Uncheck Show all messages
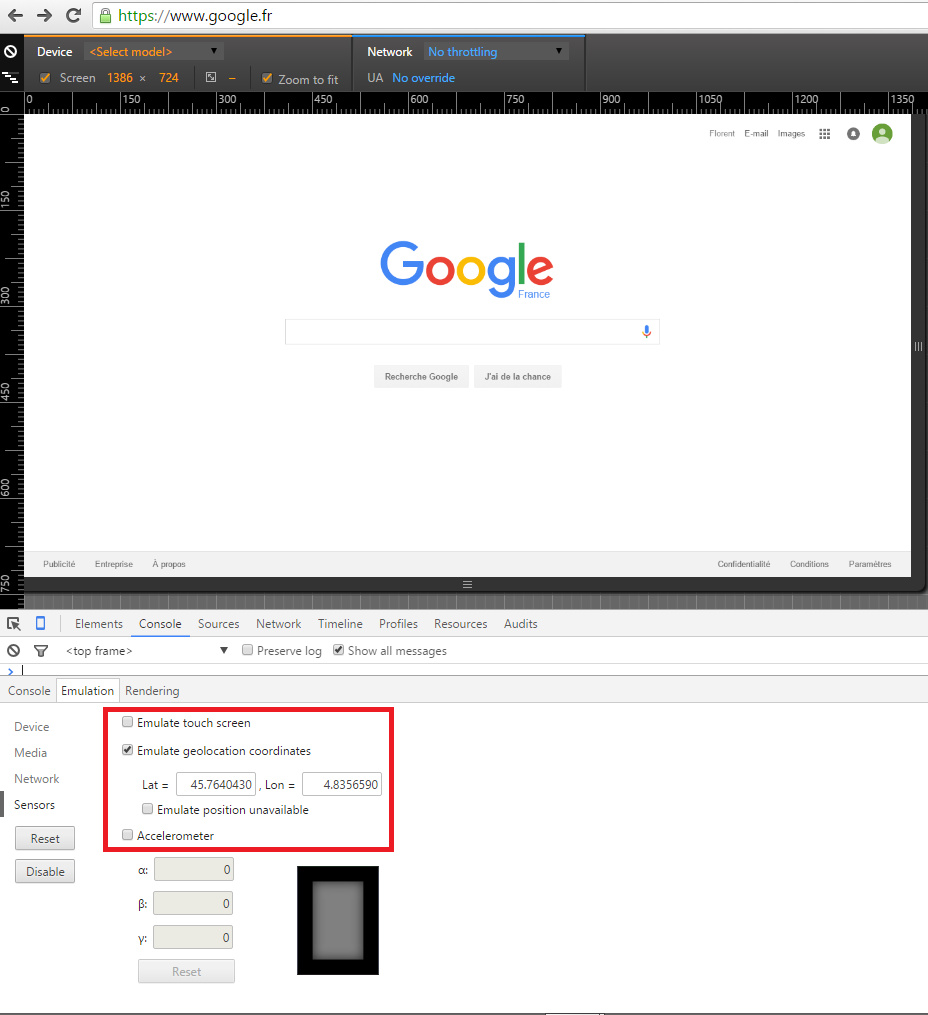Screen dimensions: 928x1015 pos(338,650)
